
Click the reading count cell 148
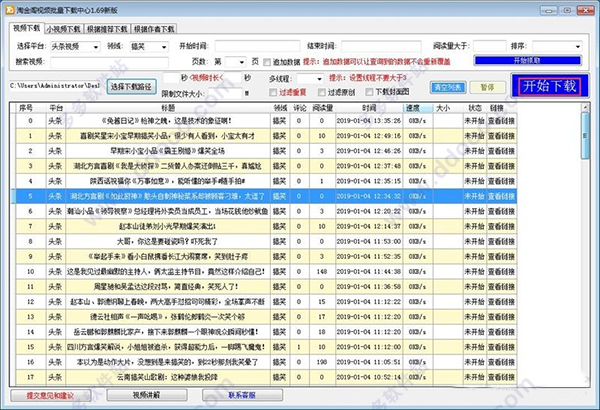(x=322, y=272)
